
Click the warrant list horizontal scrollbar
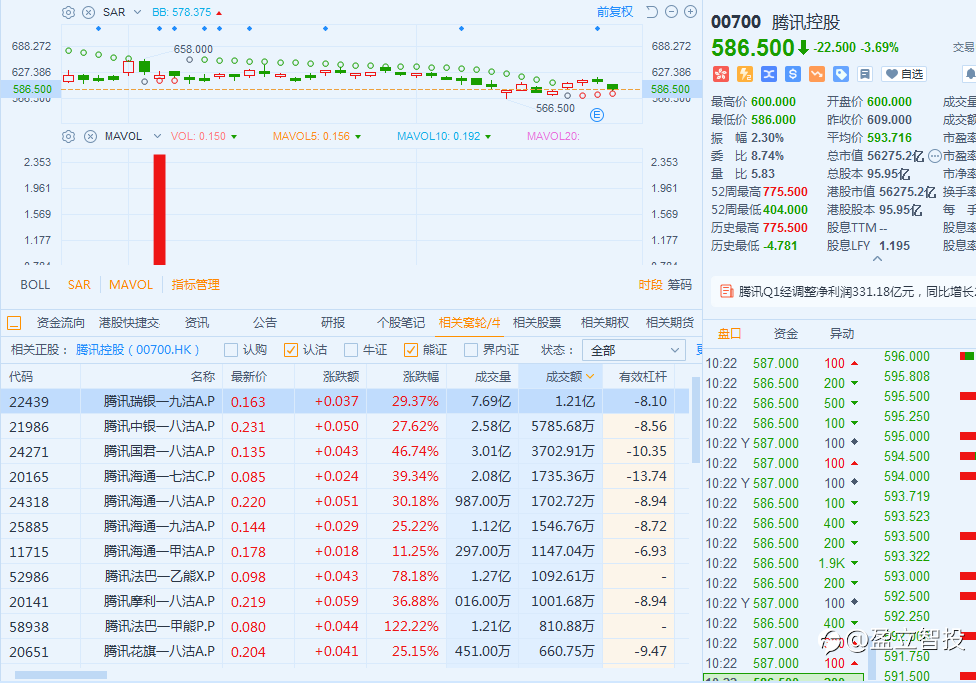60,675
